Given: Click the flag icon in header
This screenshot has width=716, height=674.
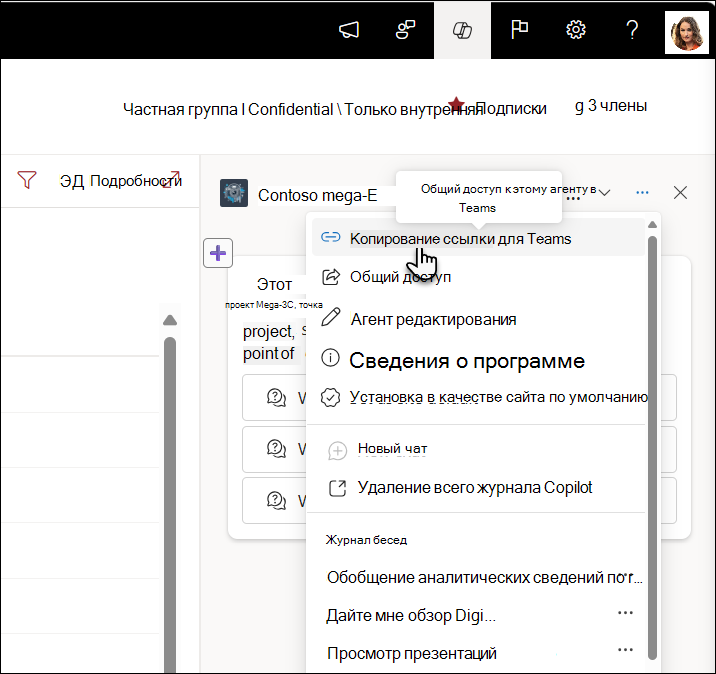Looking at the screenshot, I should tap(519, 30).
